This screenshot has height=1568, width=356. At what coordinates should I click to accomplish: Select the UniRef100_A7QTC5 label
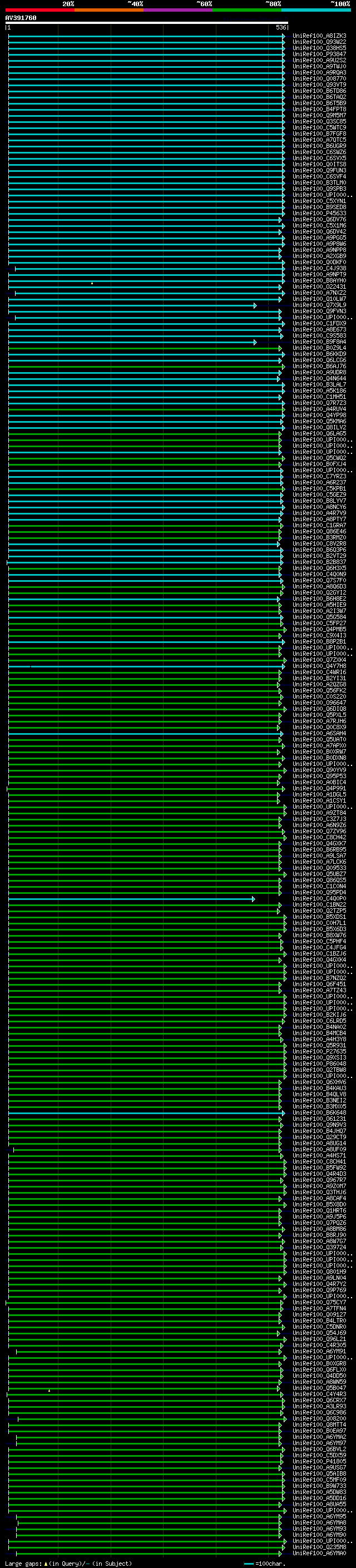coord(319,140)
